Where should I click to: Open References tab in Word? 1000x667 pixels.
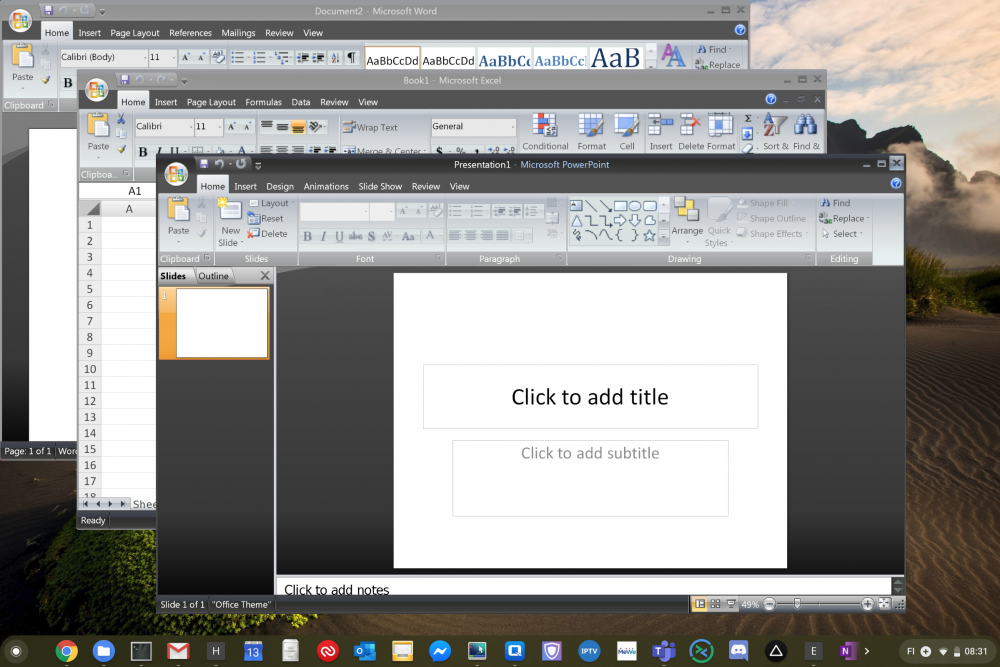click(190, 33)
